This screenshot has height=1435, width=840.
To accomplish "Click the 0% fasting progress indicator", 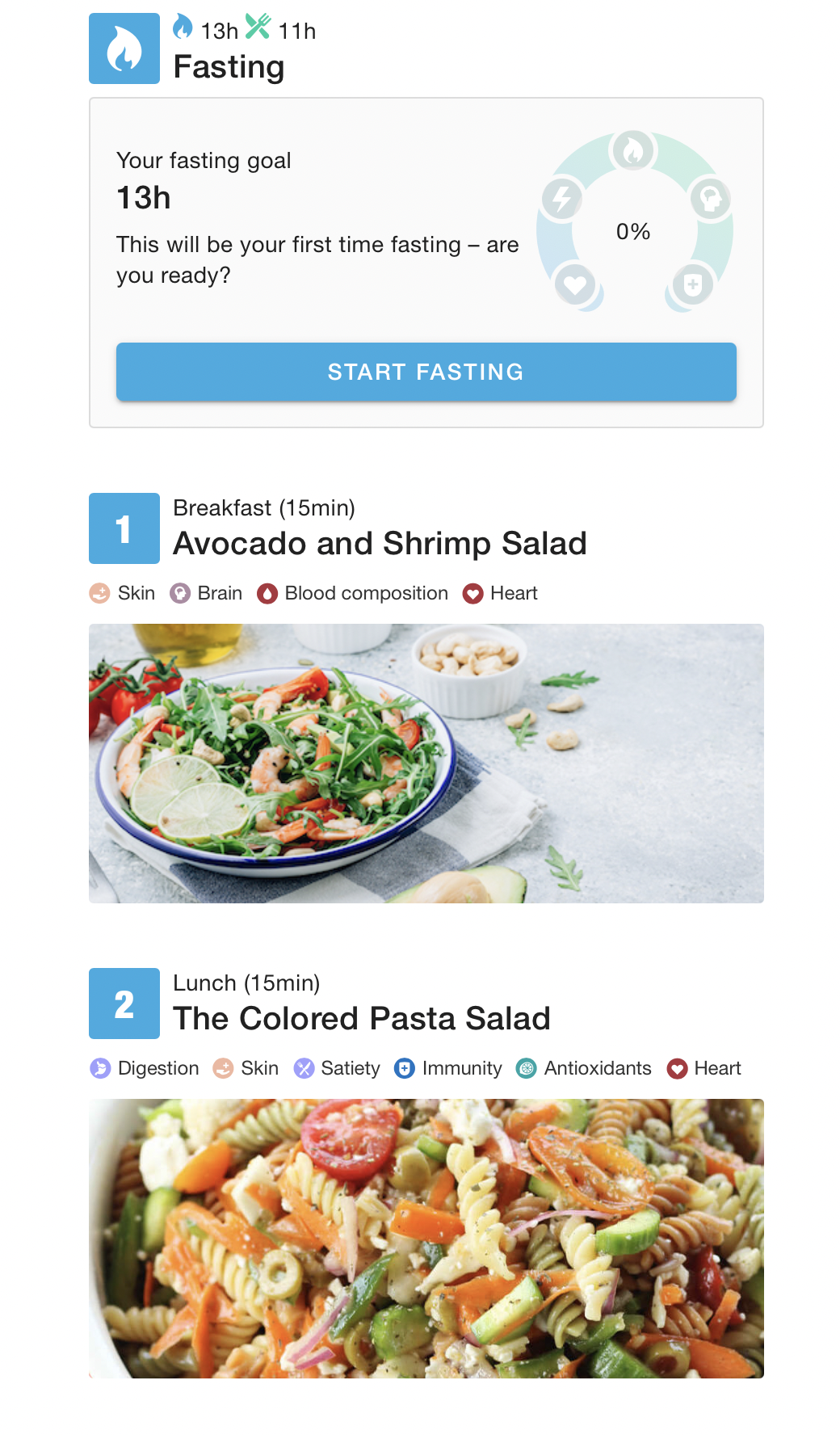I will click(633, 232).
